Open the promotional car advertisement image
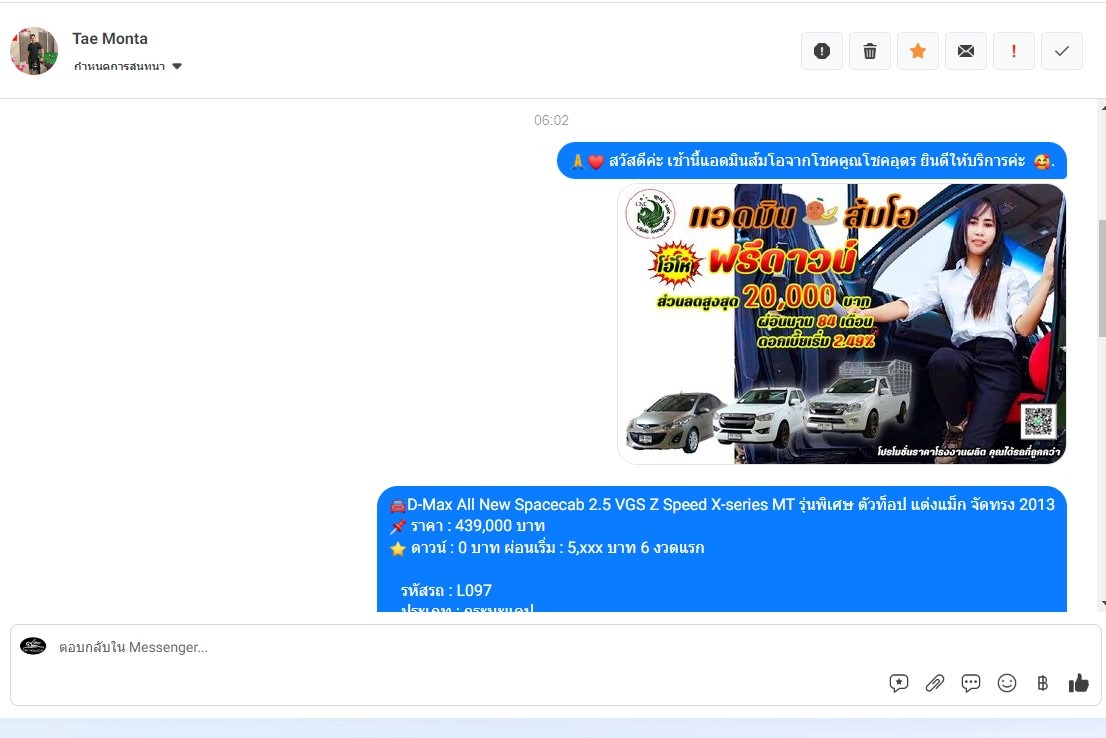Screen dimensions: 1106x738 (x=841, y=324)
